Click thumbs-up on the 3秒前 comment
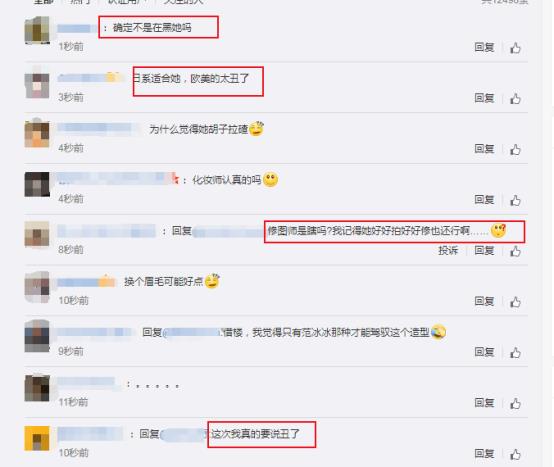Screen dimensions: 554x467 pyautogui.click(x=515, y=99)
